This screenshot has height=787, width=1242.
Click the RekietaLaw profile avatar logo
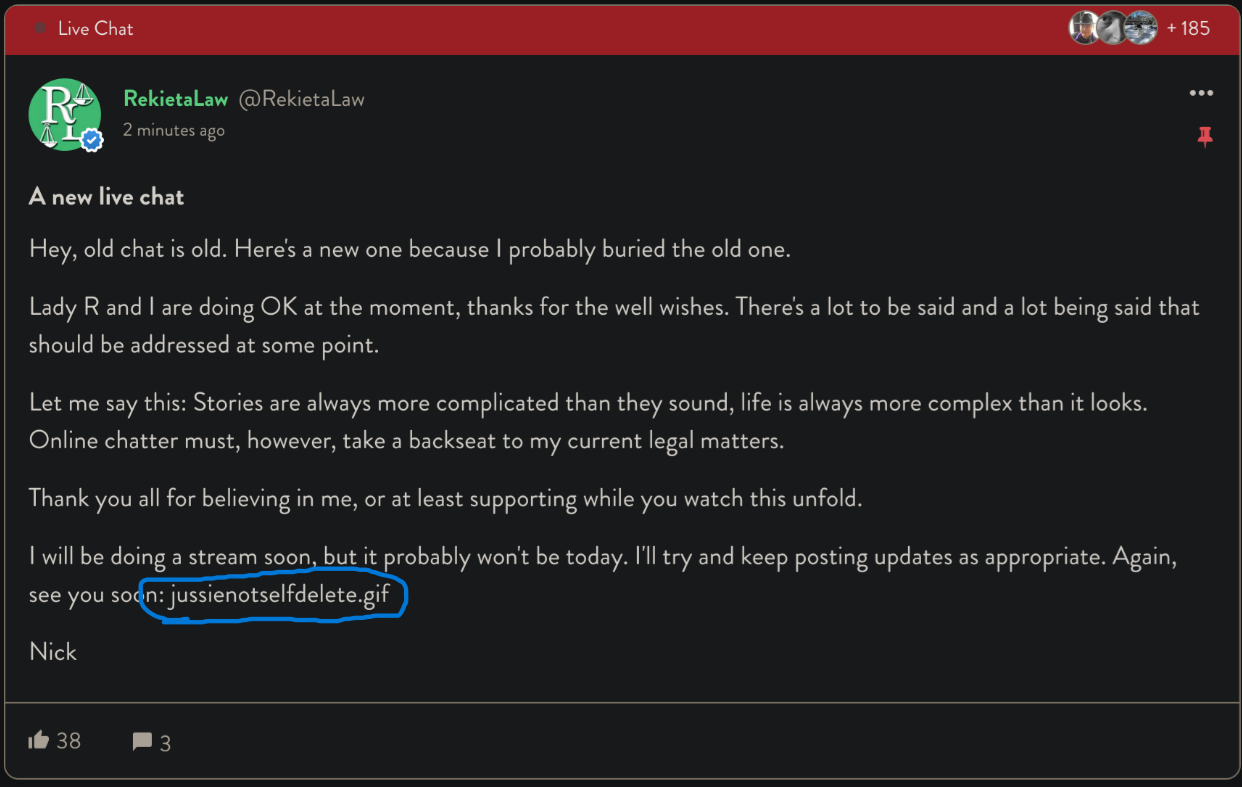coord(65,115)
